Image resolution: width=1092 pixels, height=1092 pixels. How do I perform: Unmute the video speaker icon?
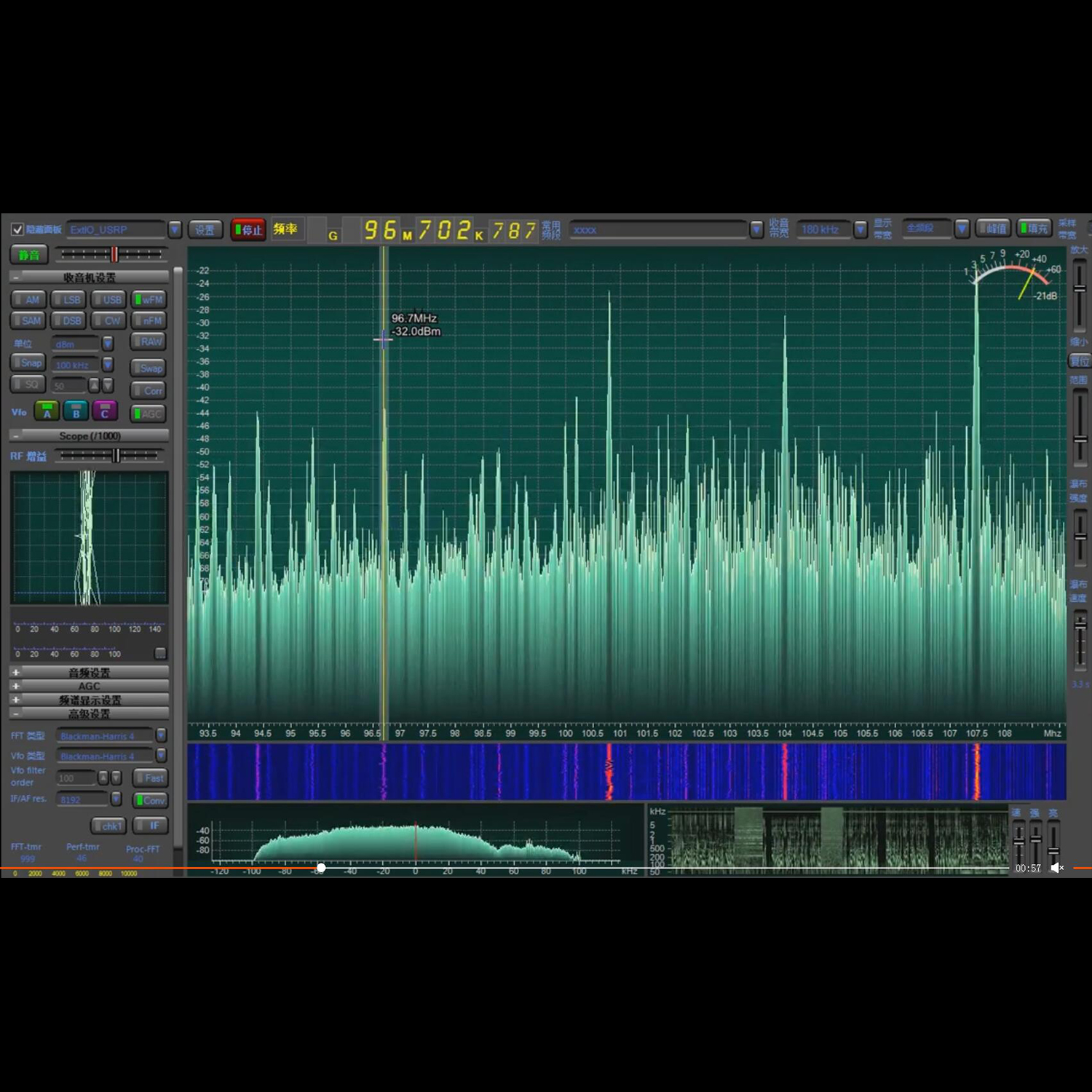(x=1058, y=868)
